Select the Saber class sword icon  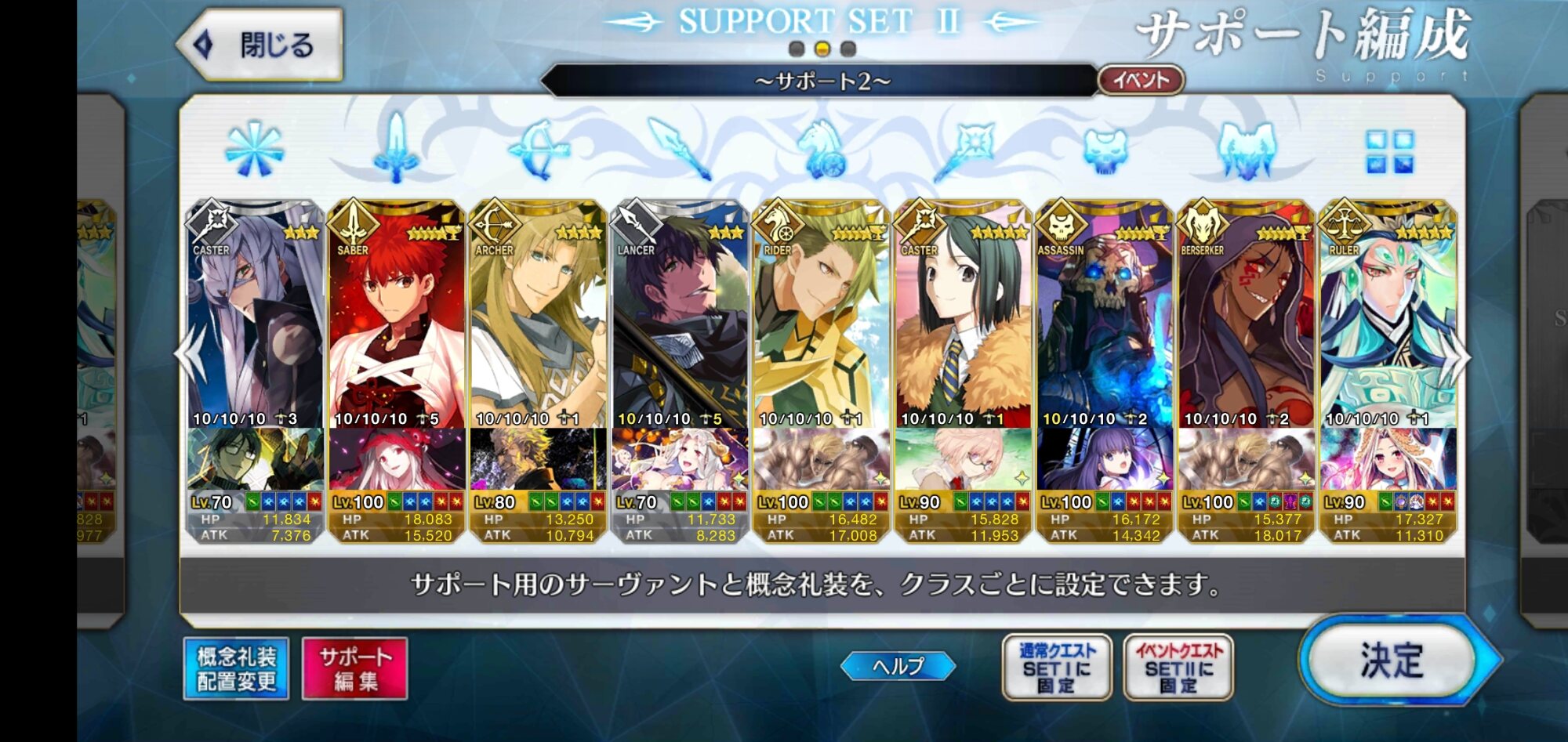tap(397, 147)
